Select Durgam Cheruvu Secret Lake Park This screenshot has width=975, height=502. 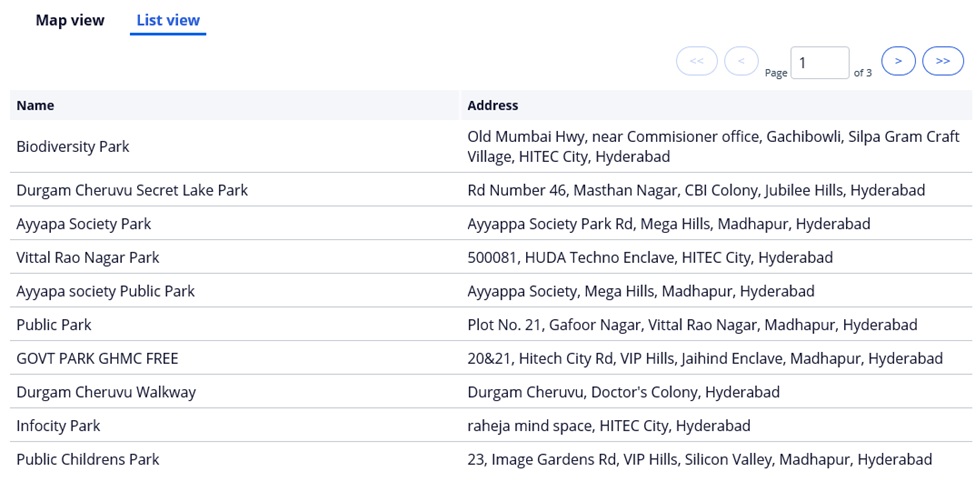point(491,190)
